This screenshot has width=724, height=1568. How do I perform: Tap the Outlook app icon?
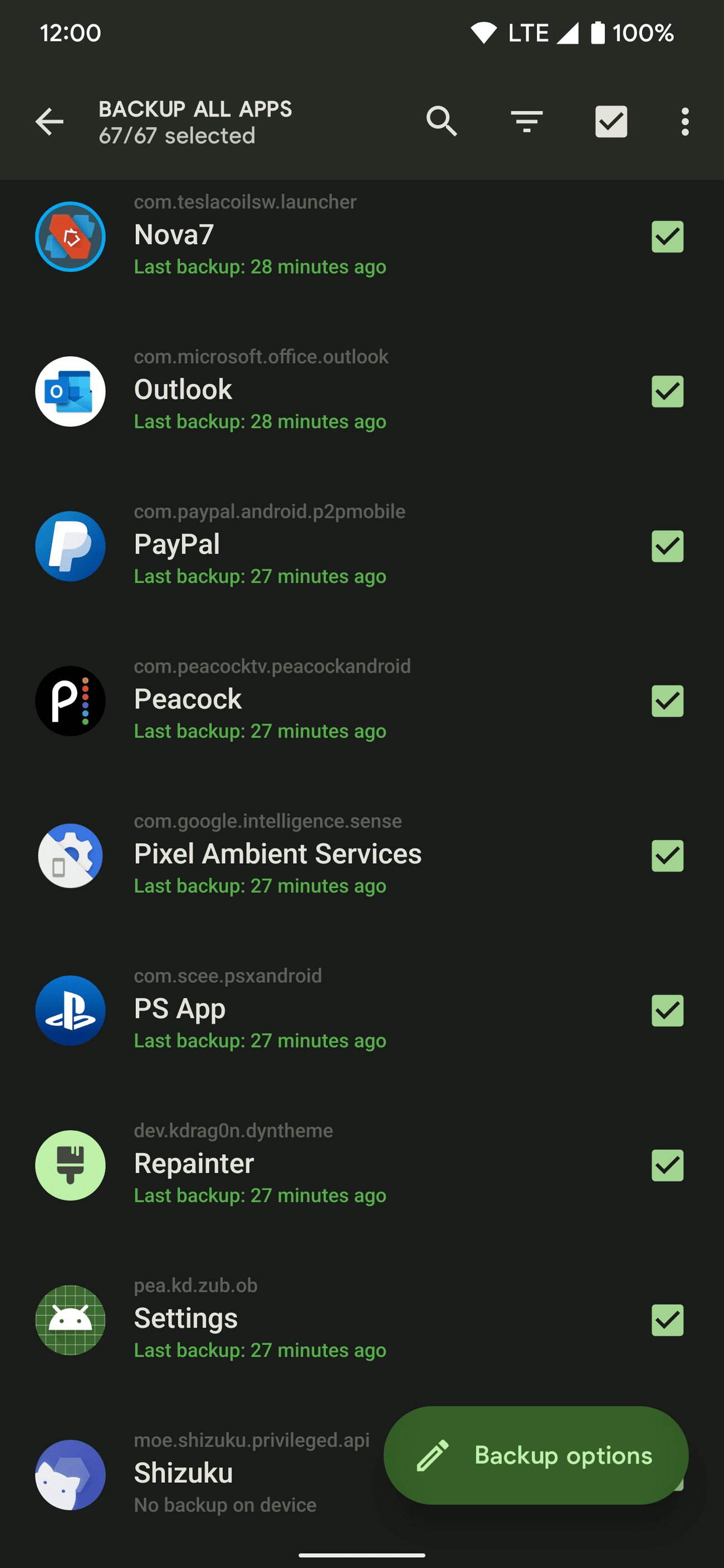(71, 391)
